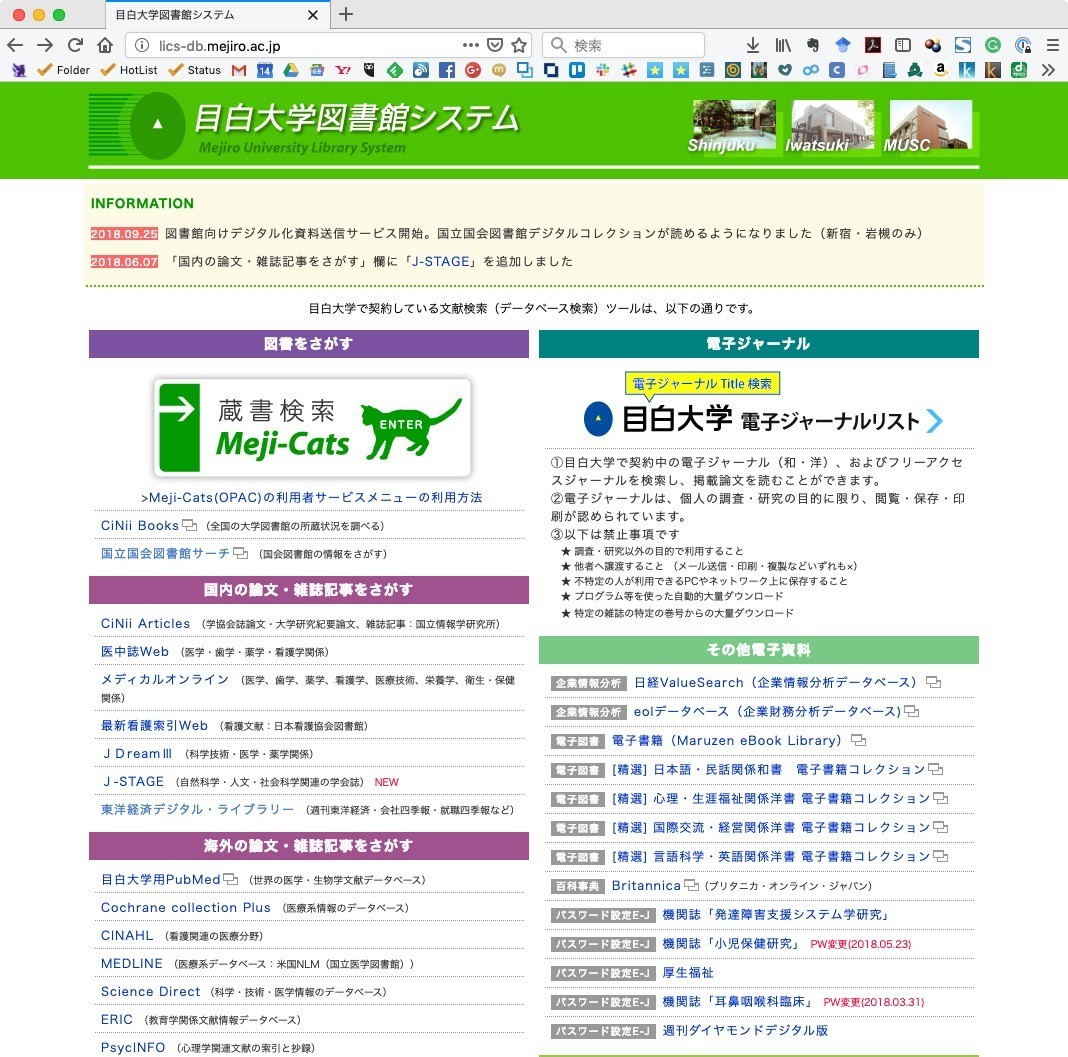This screenshot has width=1068, height=1057.
Task: Open PsycINFO link
Action: click(133, 1047)
